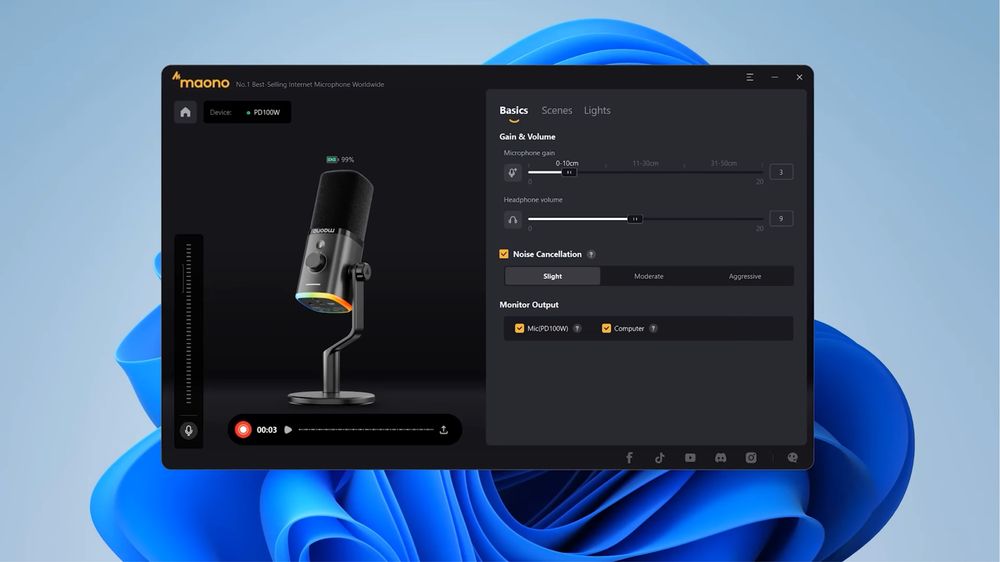Click the Gain & Volume heading
This screenshot has height=562, width=1000.
pyautogui.click(x=527, y=137)
